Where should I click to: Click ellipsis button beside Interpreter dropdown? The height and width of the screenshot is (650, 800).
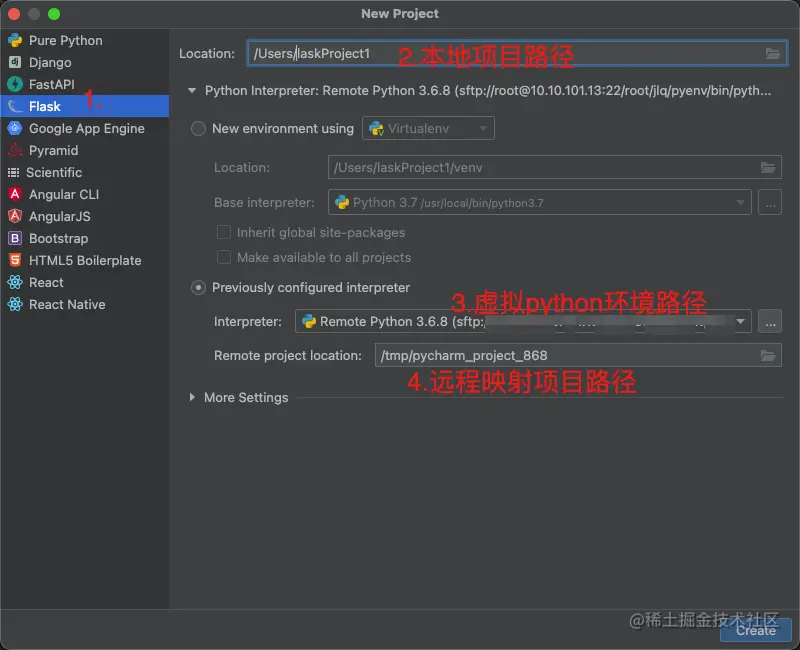(770, 321)
